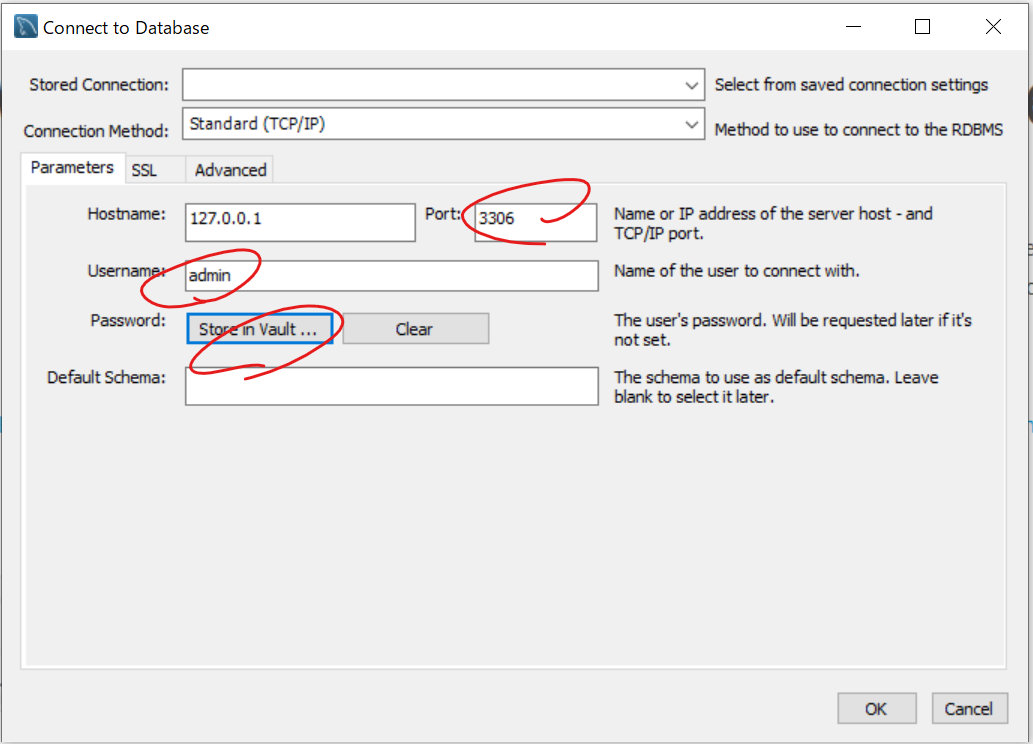Click the Port field showing 3306
The image size is (1033, 744).
pos(536,222)
